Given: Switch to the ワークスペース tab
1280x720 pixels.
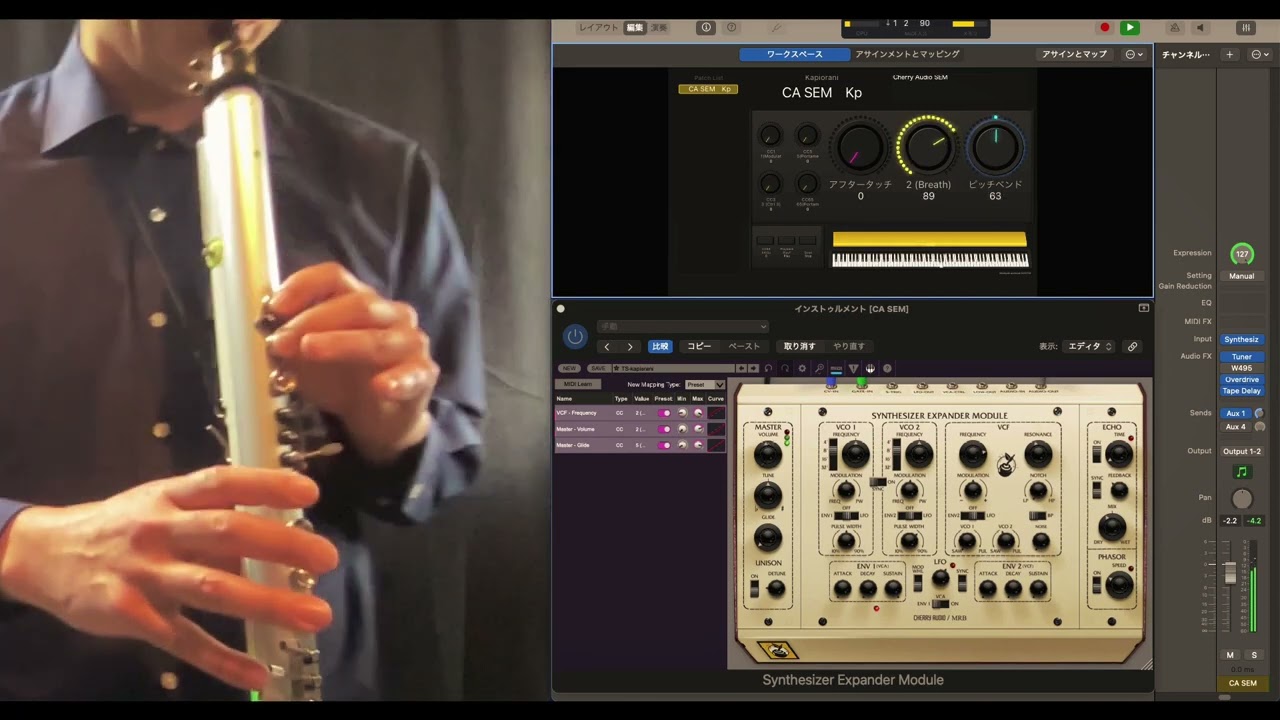Looking at the screenshot, I should coord(795,54).
